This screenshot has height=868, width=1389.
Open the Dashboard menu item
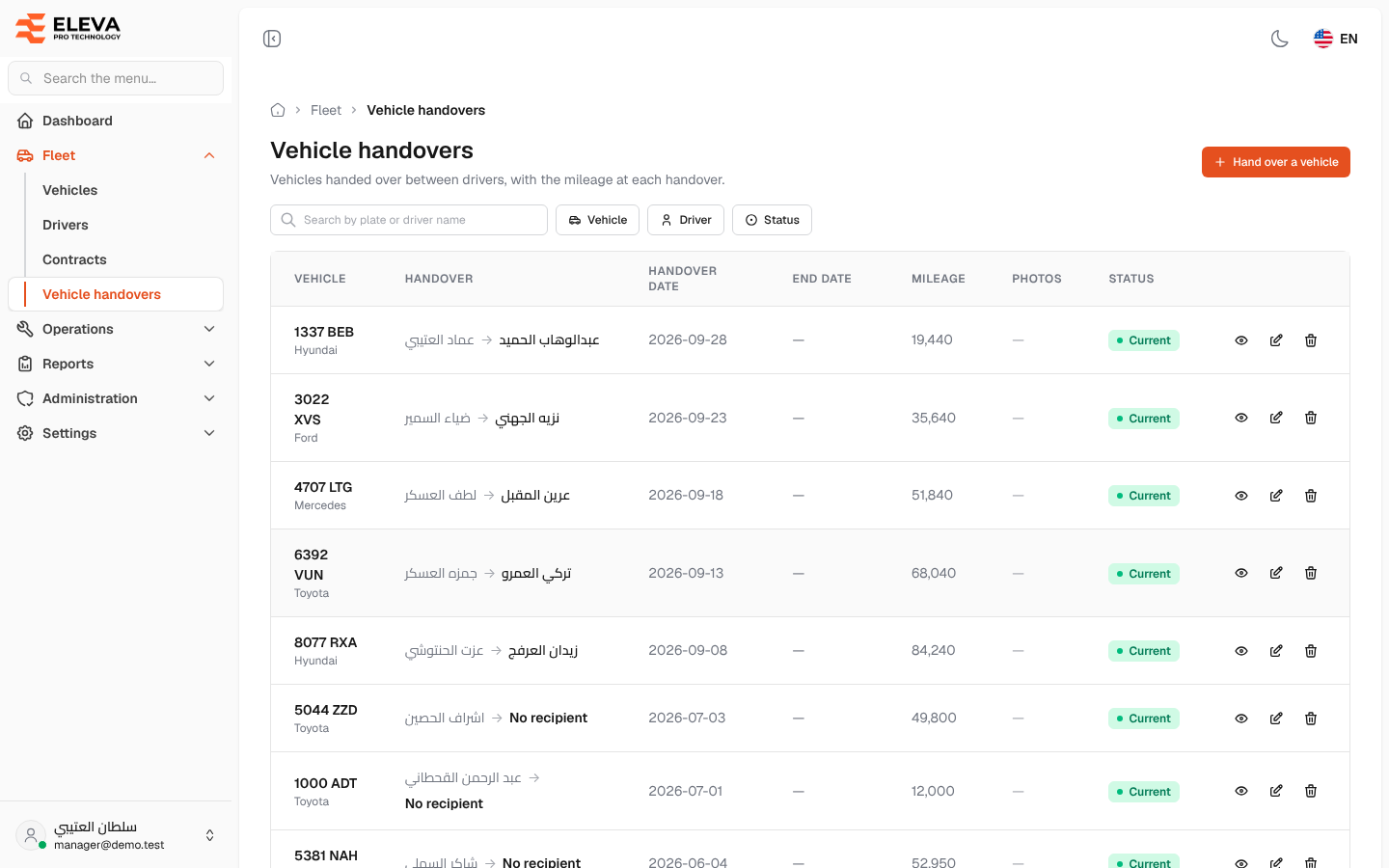click(x=116, y=121)
